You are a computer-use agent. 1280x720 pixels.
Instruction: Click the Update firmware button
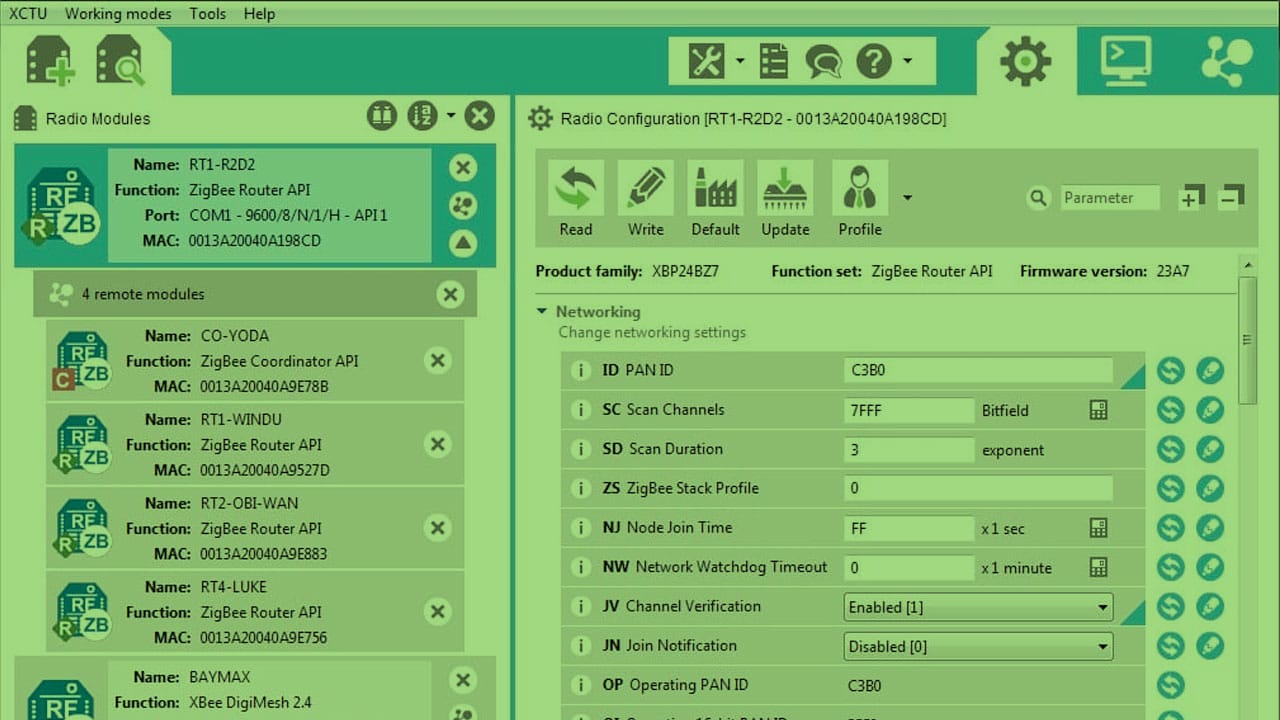(x=785, y=199)
